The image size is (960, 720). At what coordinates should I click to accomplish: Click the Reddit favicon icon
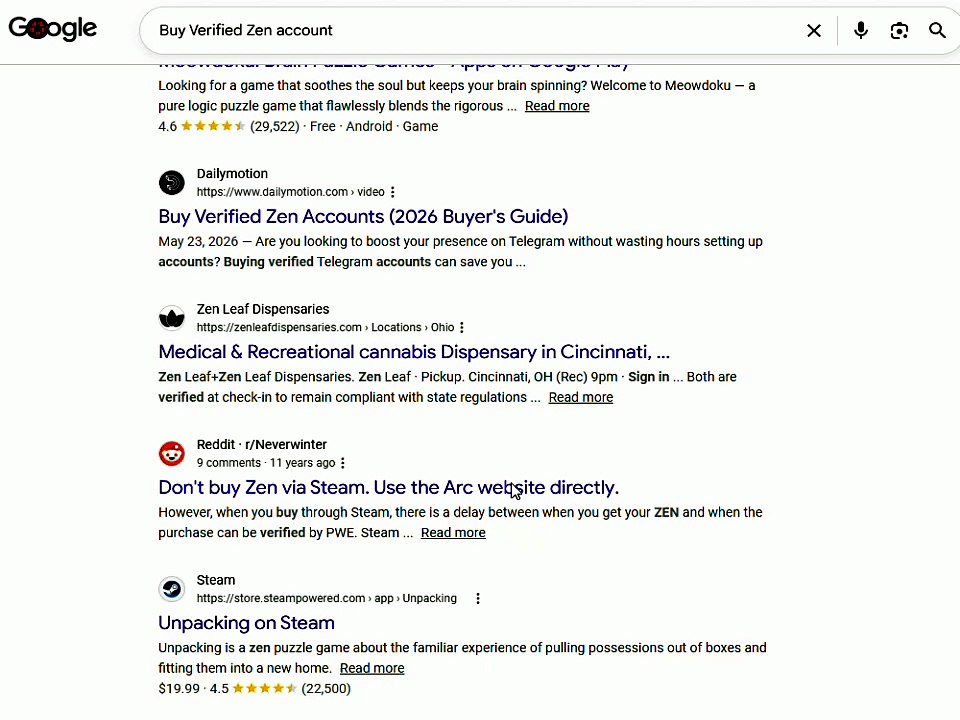pyautogui.click(x=171, y=453)
